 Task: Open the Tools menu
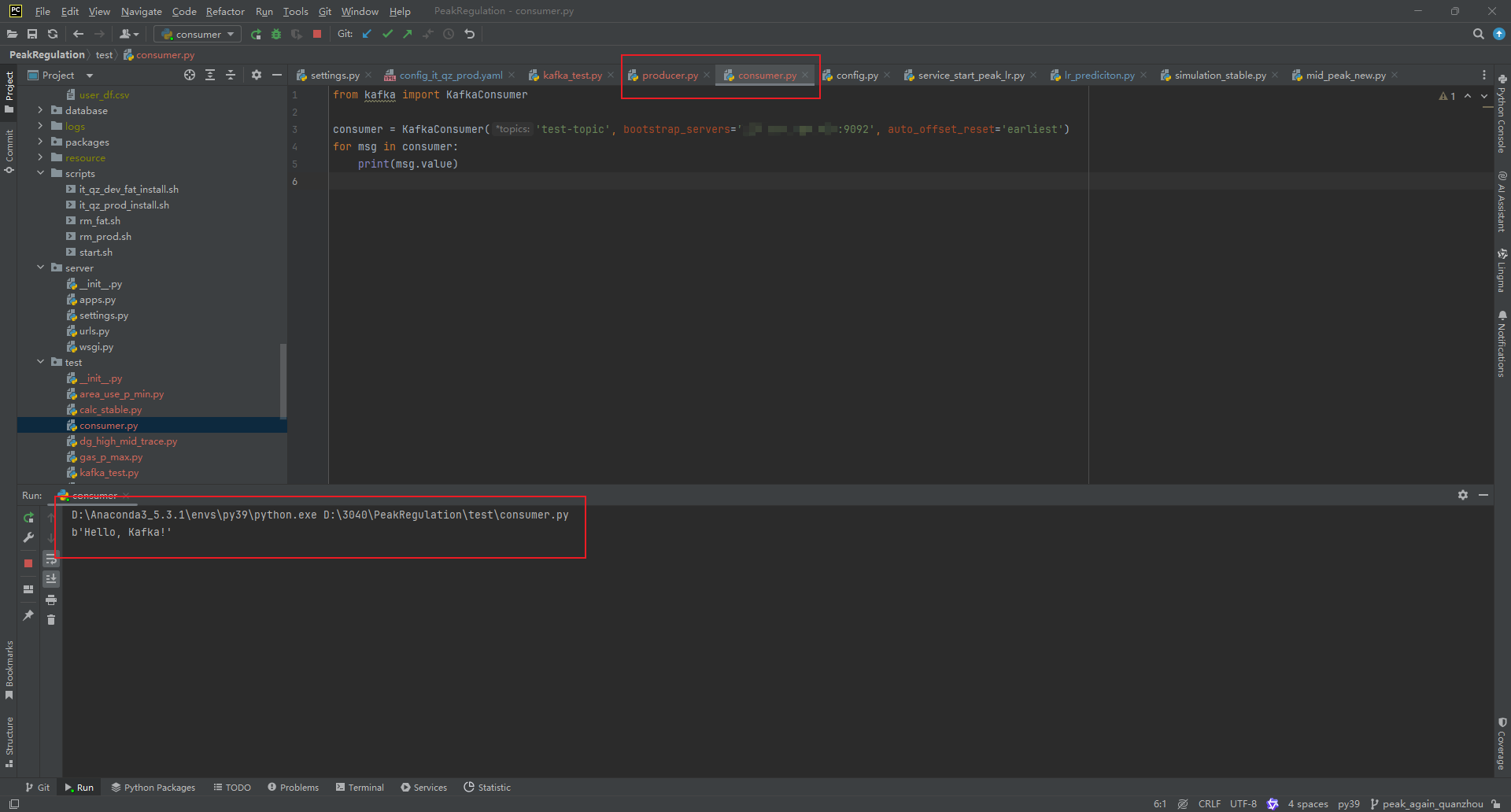tap(295, 11)
